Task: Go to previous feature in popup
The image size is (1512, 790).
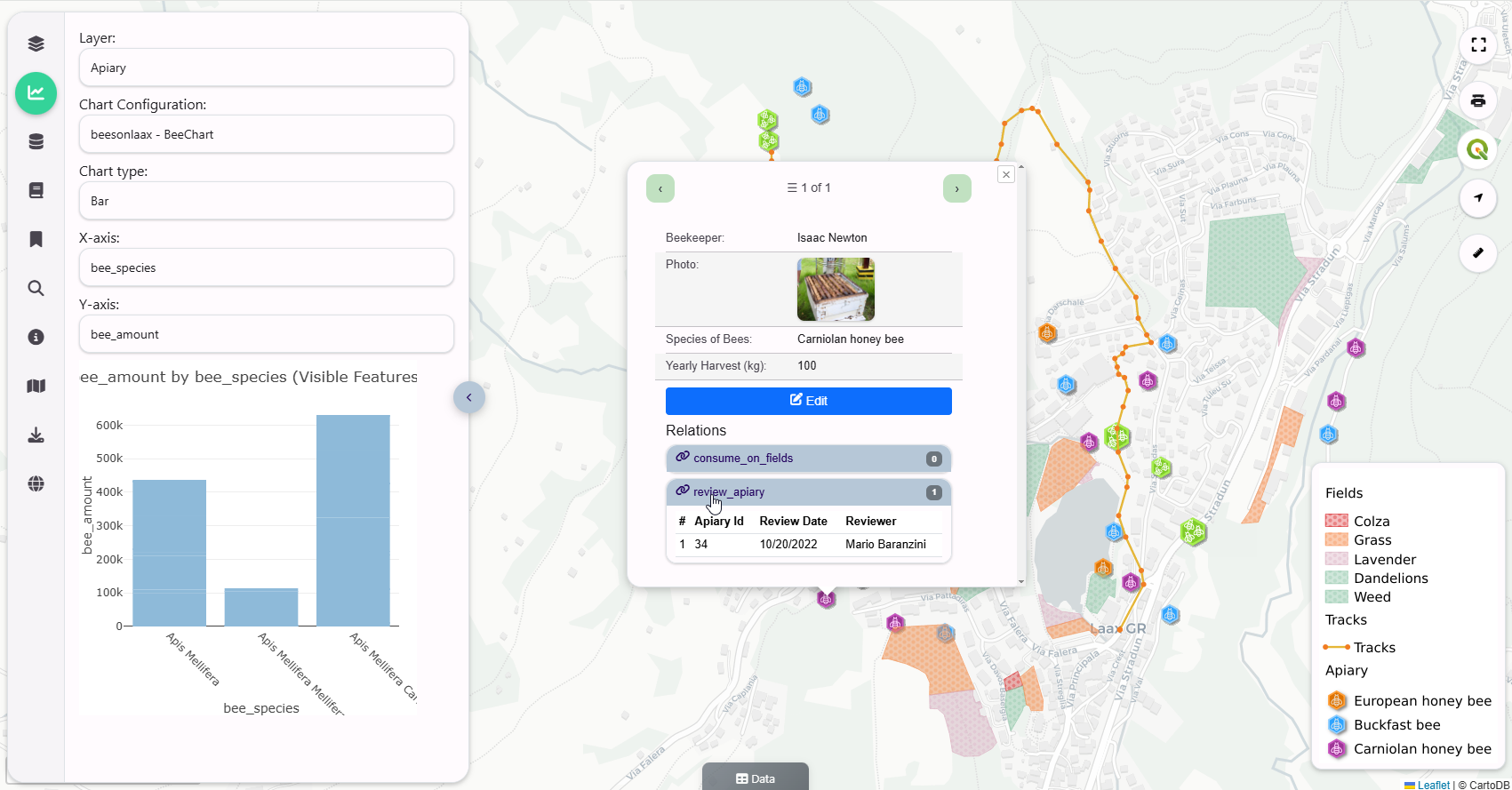Action: tap(660, 188)
